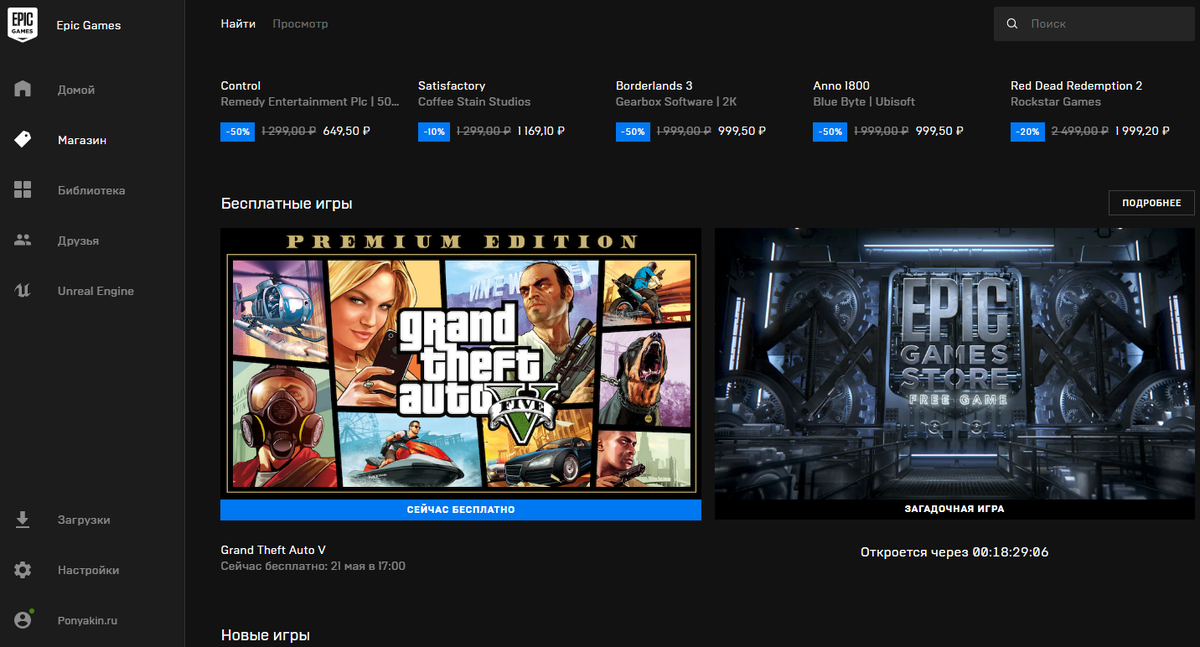Open the Ponyakin.ru account label

tap(87, 620)
